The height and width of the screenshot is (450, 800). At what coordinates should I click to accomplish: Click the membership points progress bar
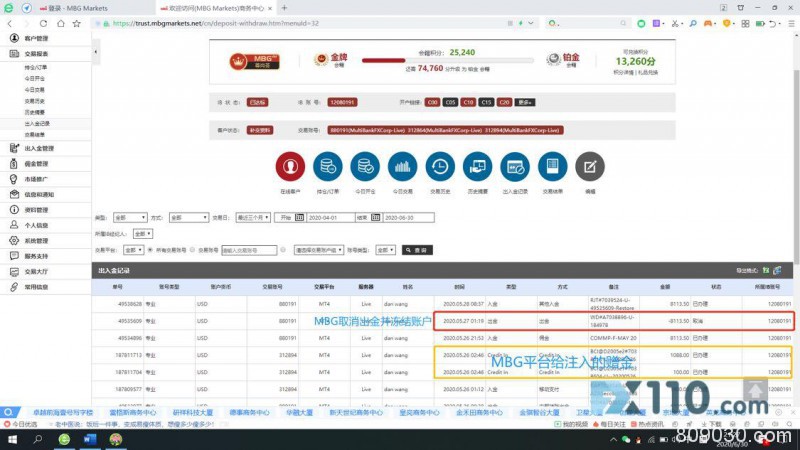pos(447,60)
